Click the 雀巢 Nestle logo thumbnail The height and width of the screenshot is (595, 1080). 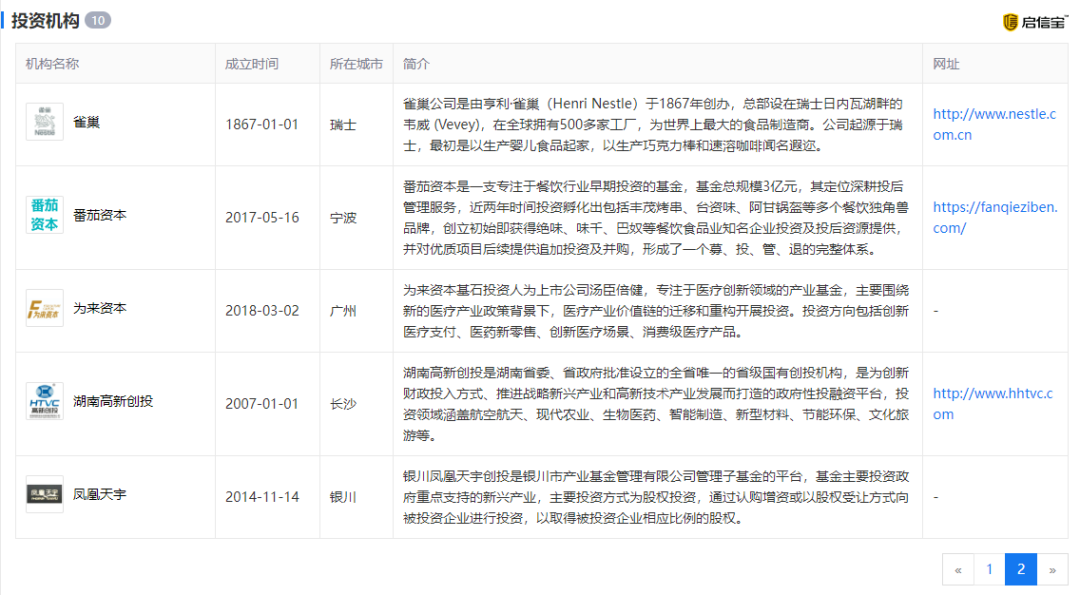[x=45, y=122]
